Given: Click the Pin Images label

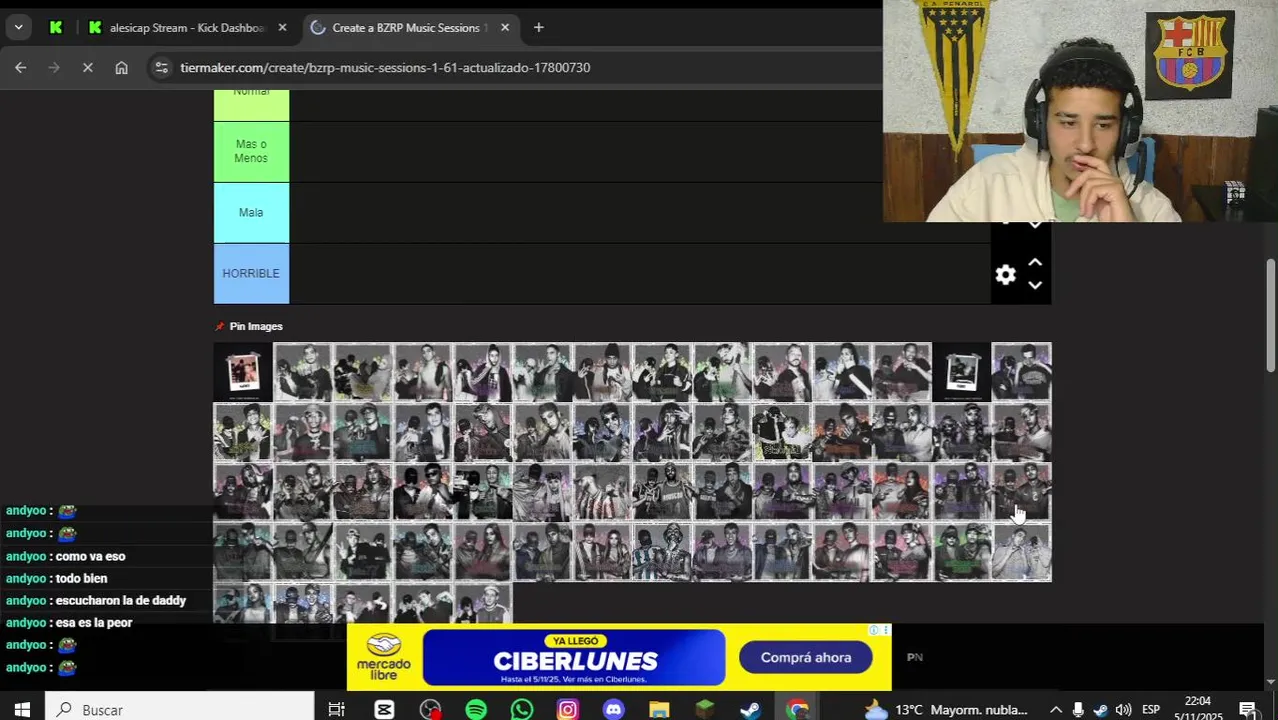Looking at the screenshot, I should (256, 326).
